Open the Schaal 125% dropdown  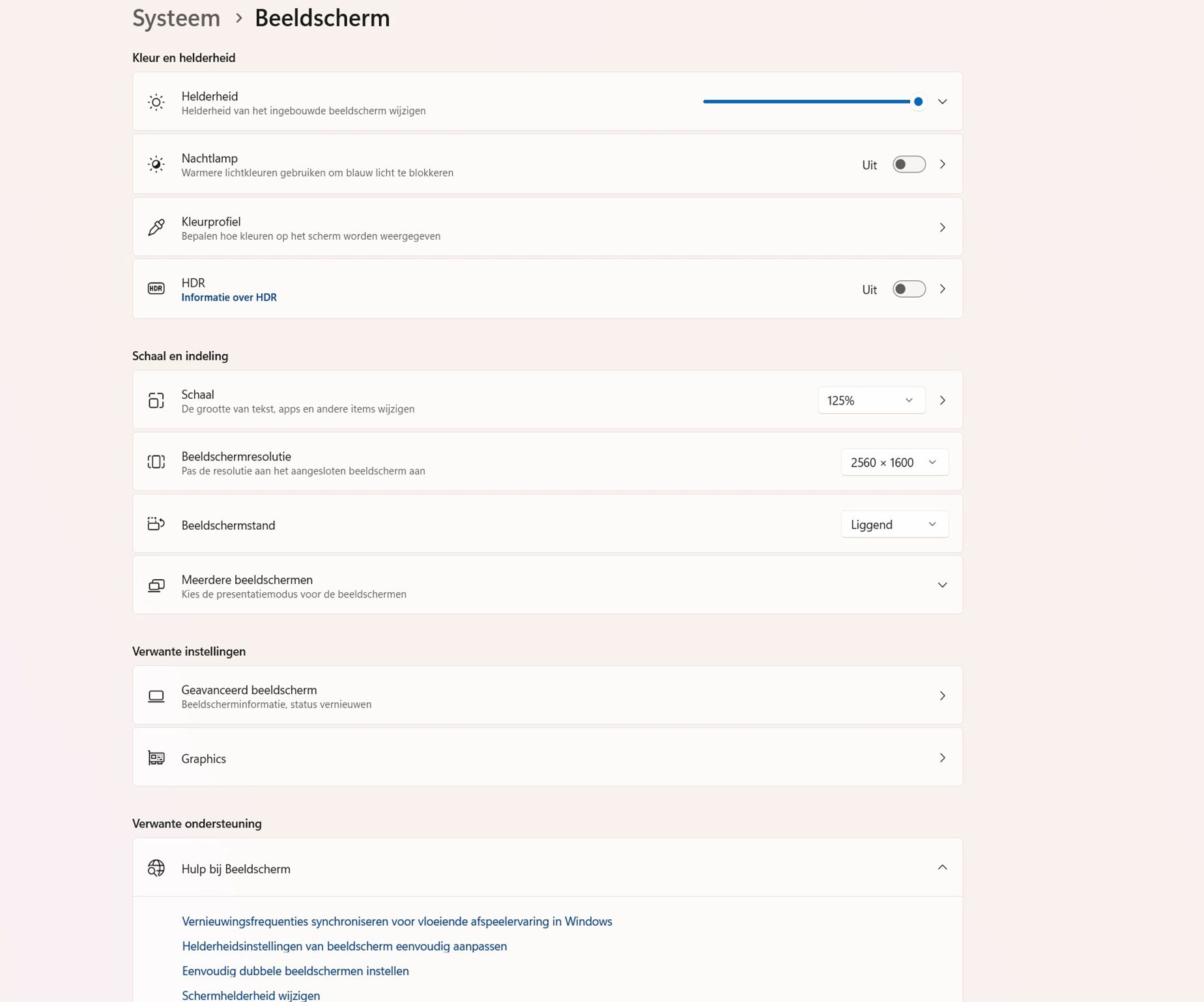coord(871,400)
